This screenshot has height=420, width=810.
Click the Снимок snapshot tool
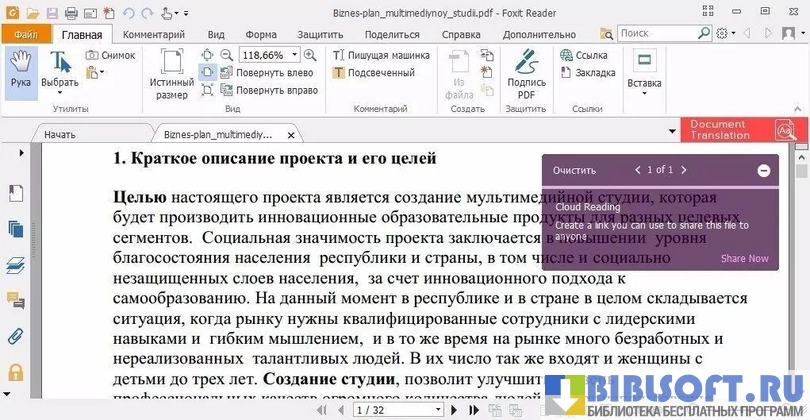coord(110,55)
